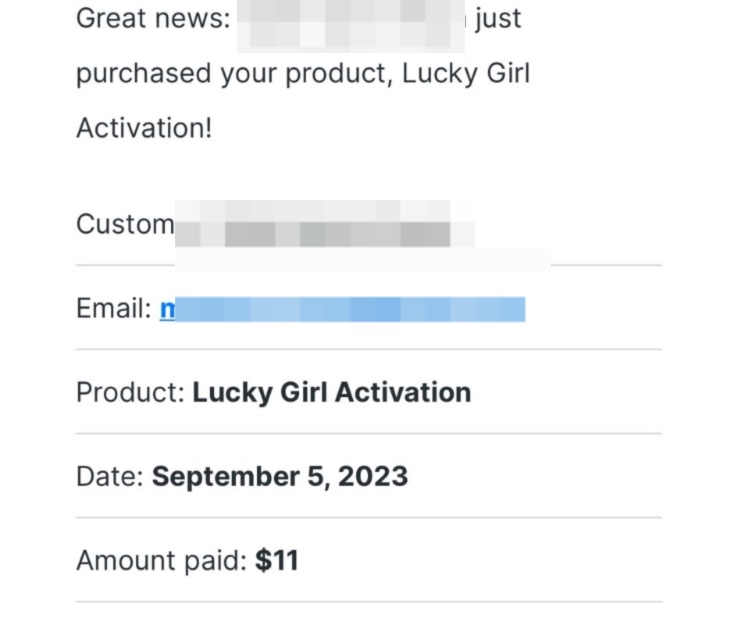
Task: Click the 'Product:' label
Action: (130, 392)
